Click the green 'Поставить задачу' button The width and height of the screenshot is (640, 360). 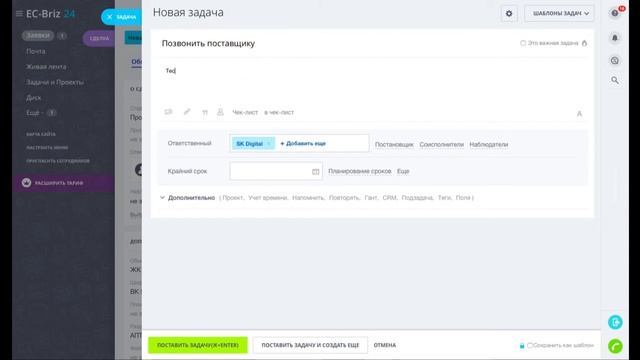(x=198, y=345)
